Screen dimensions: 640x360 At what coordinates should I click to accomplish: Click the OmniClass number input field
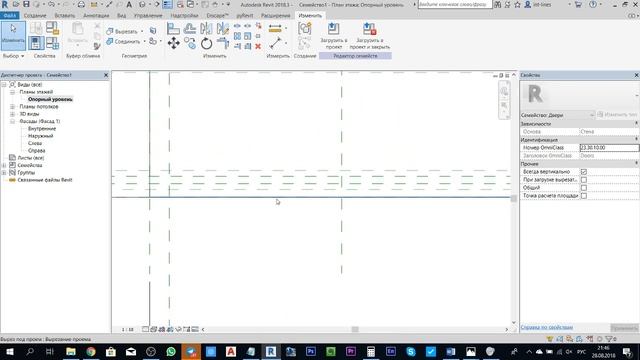[x=609, y=147]
